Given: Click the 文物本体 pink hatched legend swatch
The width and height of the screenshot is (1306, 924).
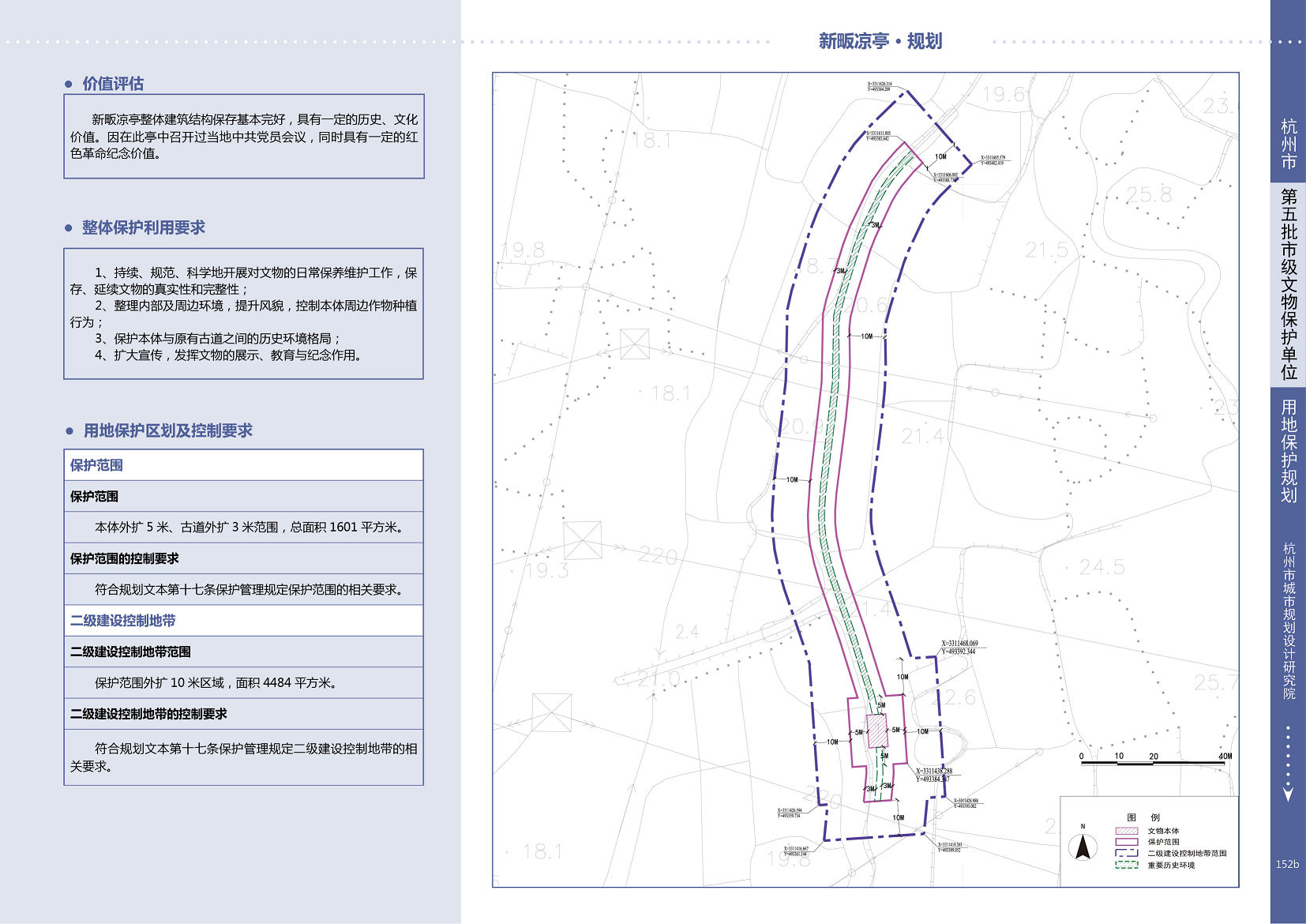Looking at the screenshot, I should tap(1126, 831).
